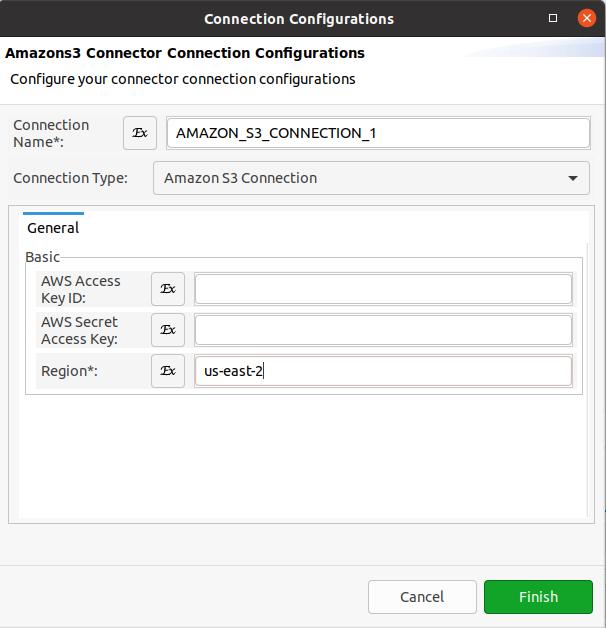This screenshot has width=606, height=628.
Task: Click the 'Basic' group label
Action: (42, 257)
